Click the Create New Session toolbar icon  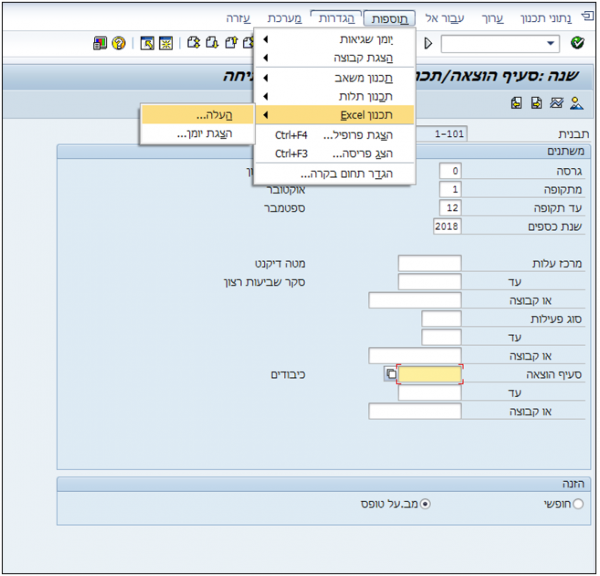(147, 43)
